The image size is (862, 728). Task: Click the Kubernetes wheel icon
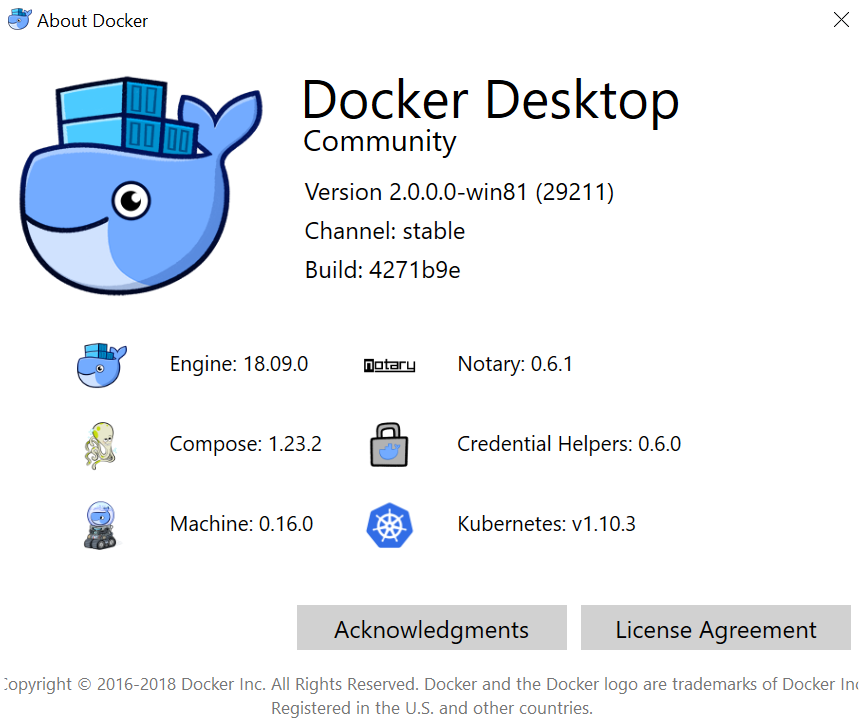tap(389, 525)
